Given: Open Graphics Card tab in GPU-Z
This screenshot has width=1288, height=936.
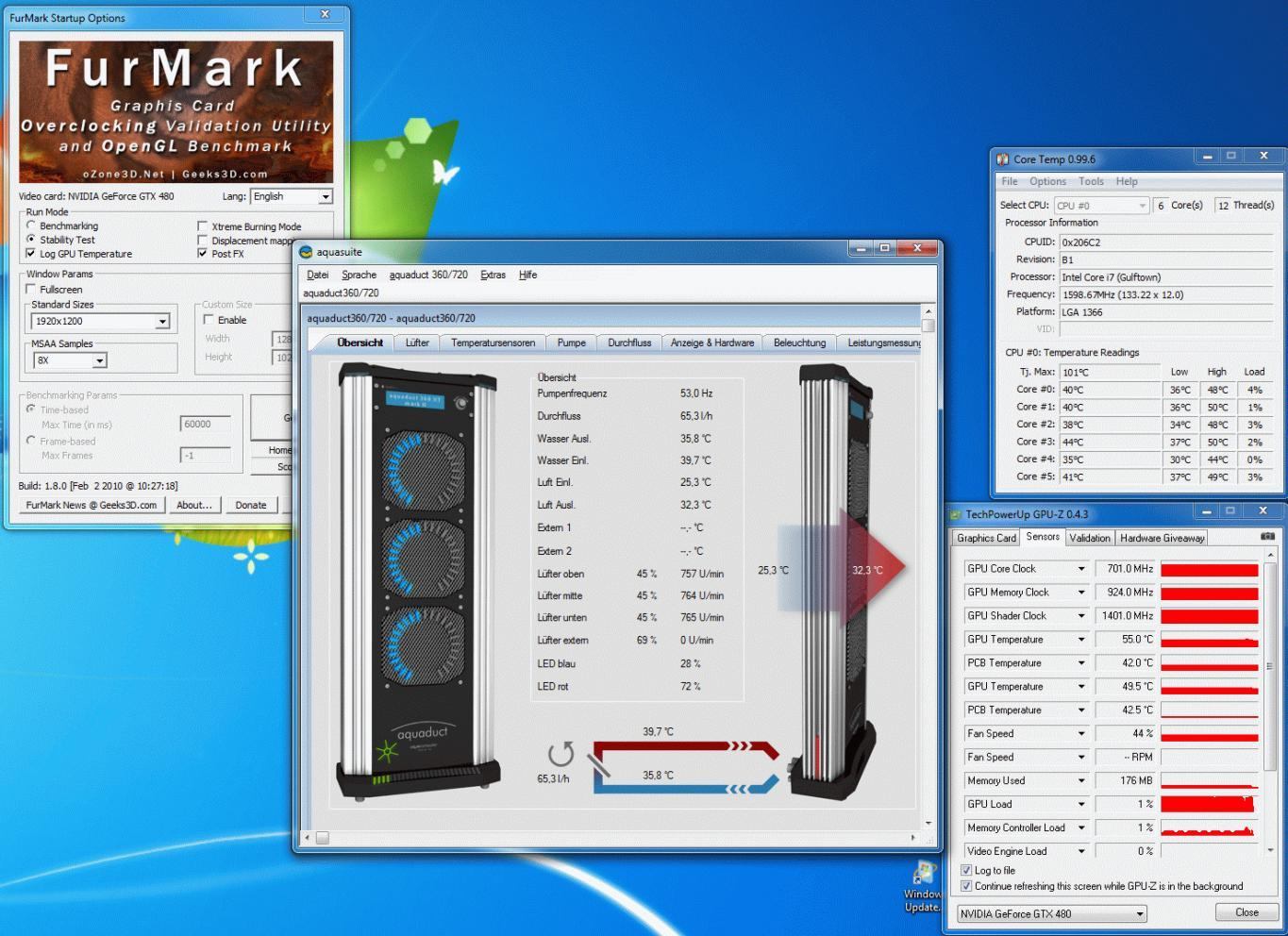Looking at the screenshot, I should point(986,538).
